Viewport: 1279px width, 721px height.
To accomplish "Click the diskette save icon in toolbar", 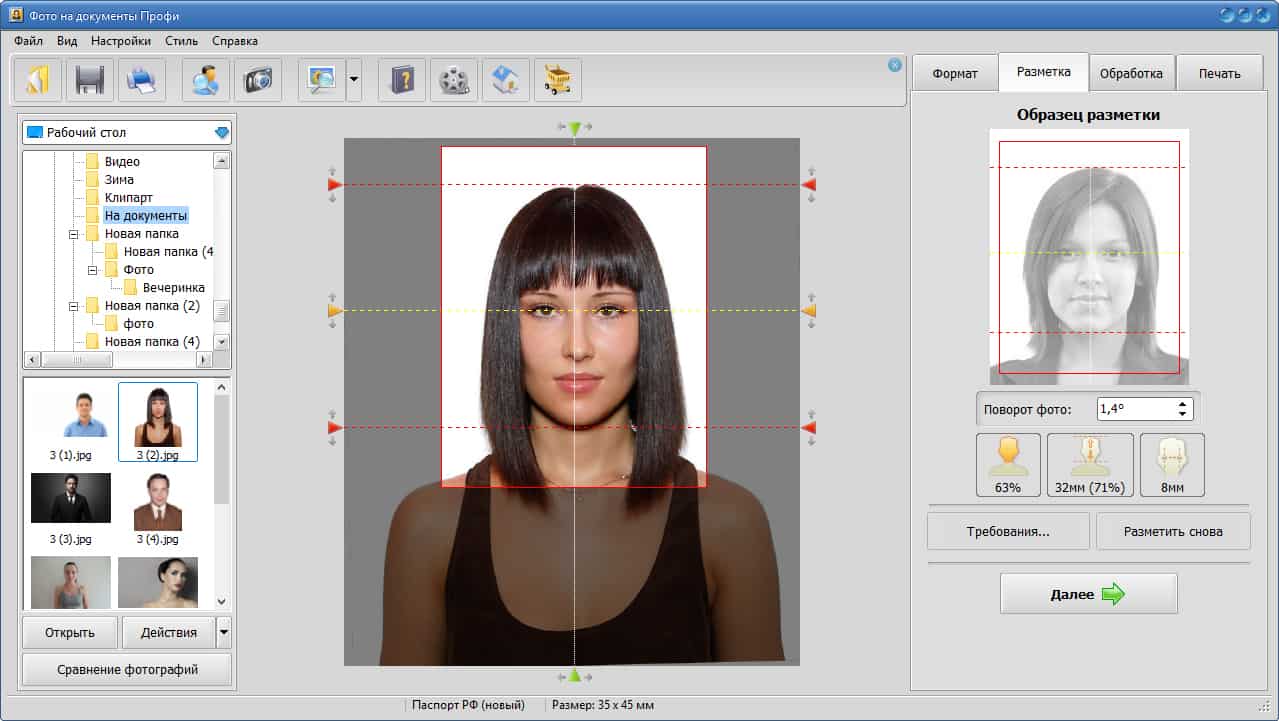I will tap(90, 80).
